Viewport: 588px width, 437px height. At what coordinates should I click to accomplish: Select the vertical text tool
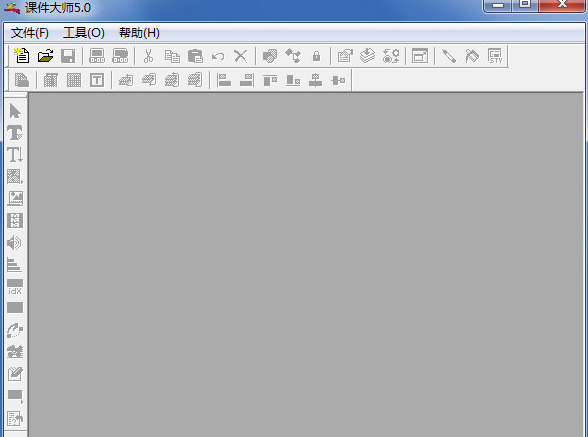coord(15,155)
